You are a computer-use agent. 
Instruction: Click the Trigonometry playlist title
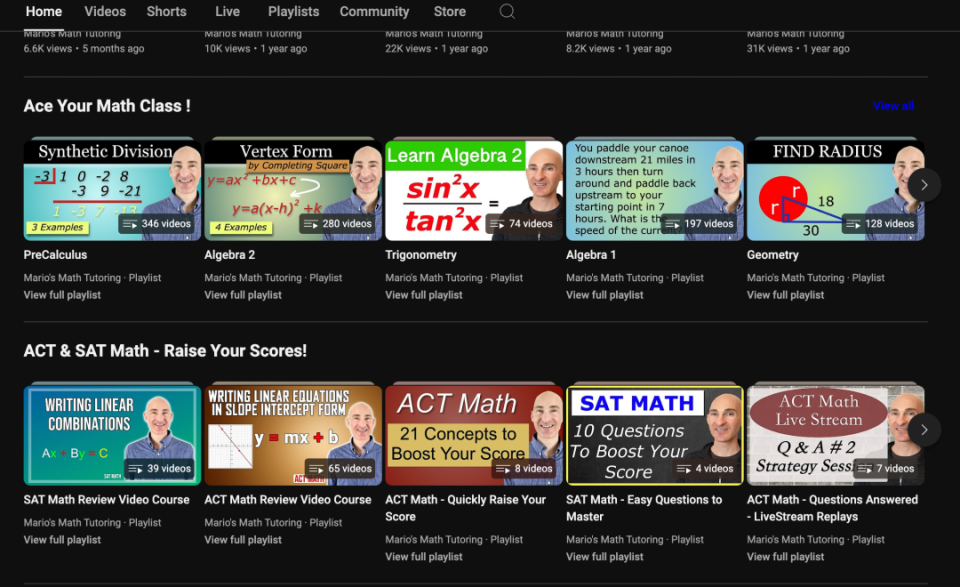421,255
